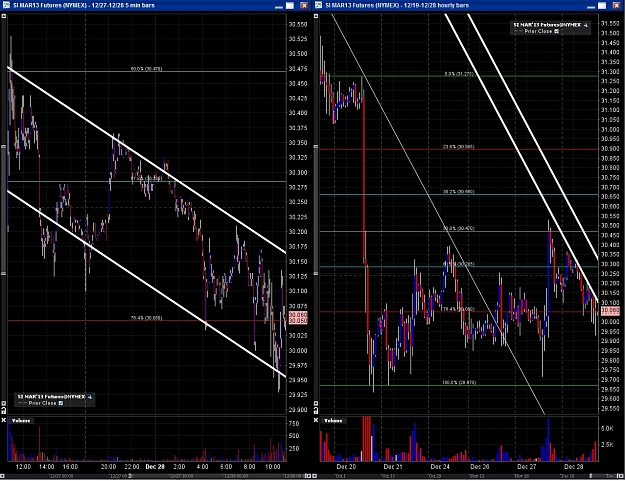Click the 20:00 label on 5 min time axis
The image size is (625, 481).
[x=108, y=467]
